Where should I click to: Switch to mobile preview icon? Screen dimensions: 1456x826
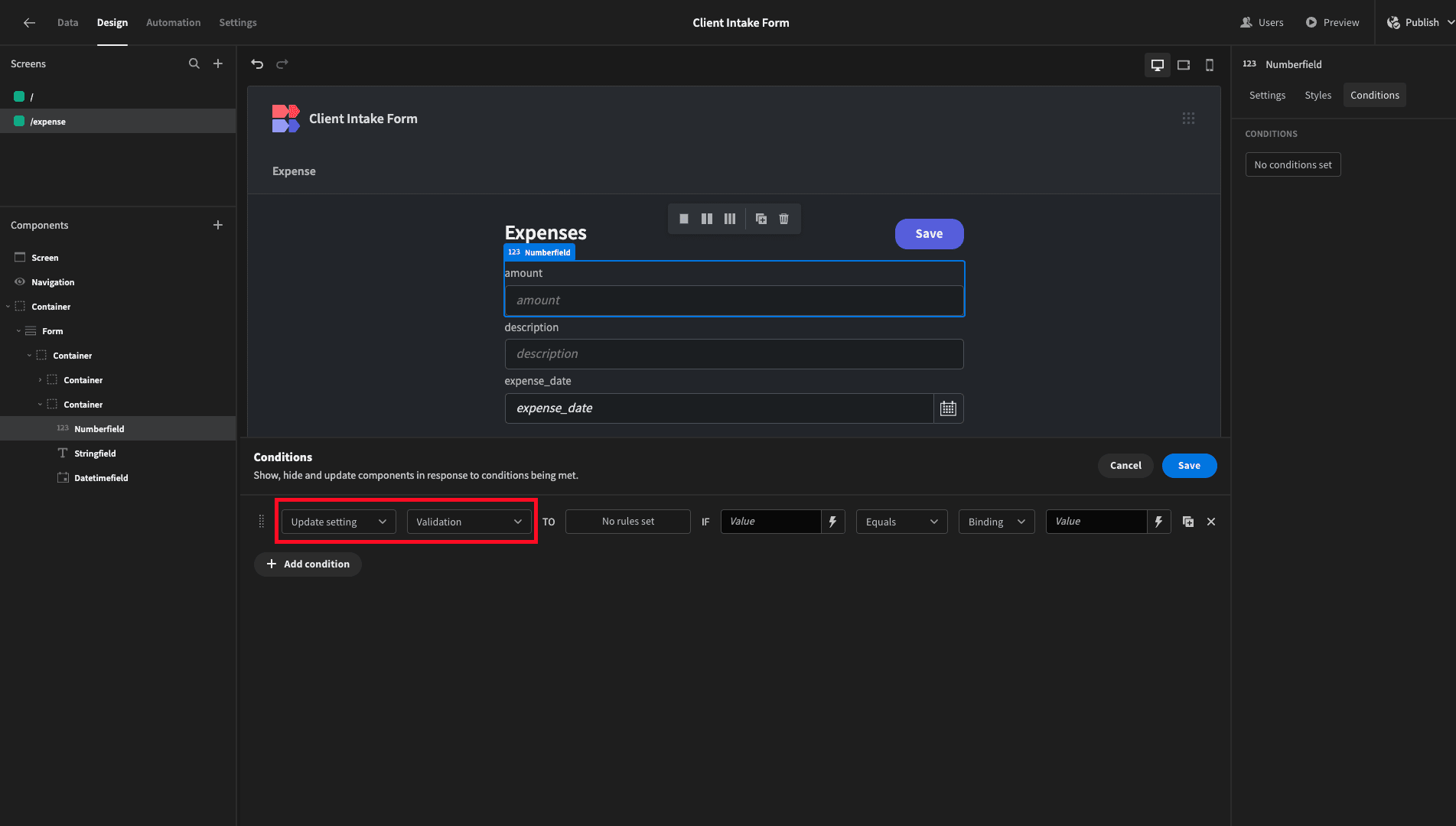click(x=1210, y=65)
